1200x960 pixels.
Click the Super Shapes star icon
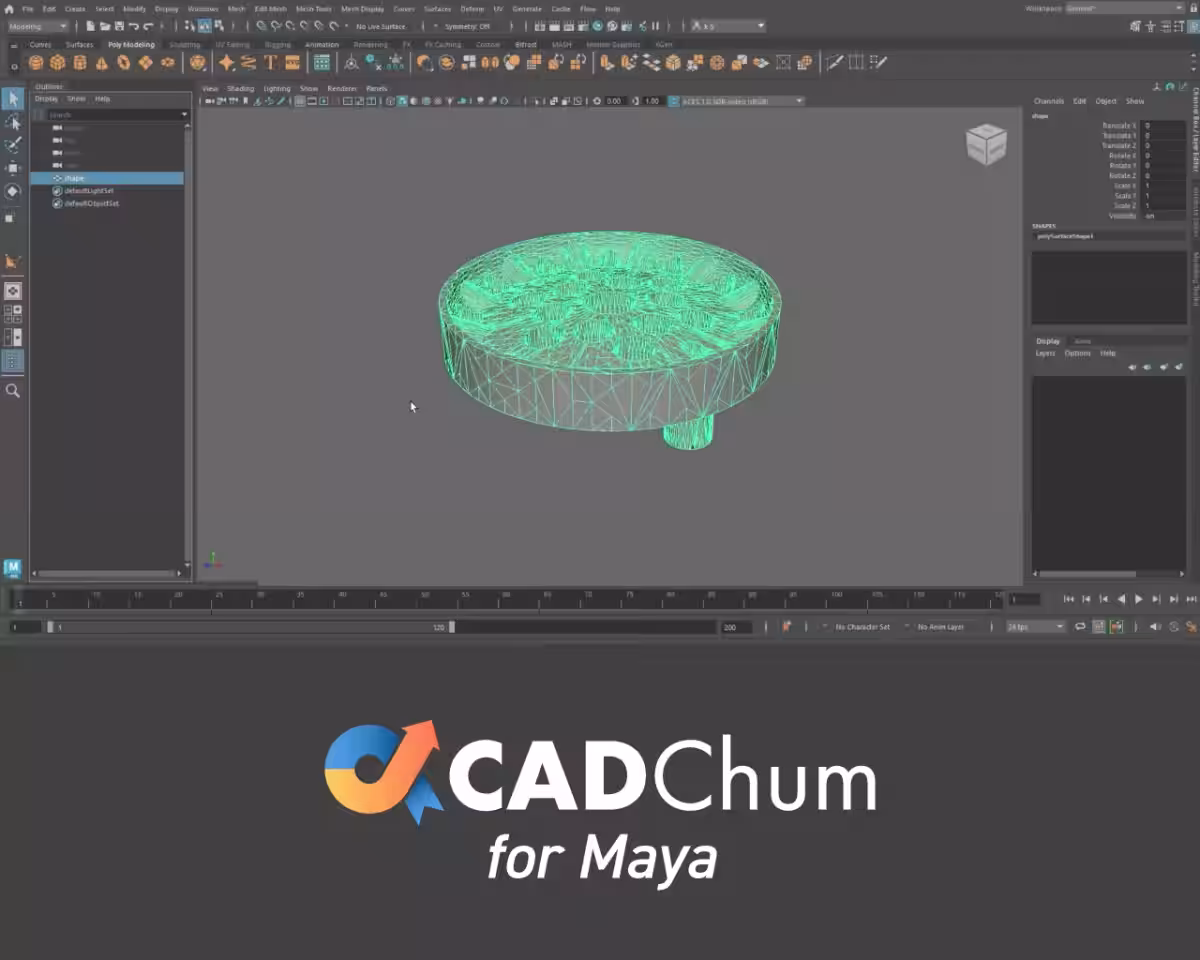pos(227,62)
